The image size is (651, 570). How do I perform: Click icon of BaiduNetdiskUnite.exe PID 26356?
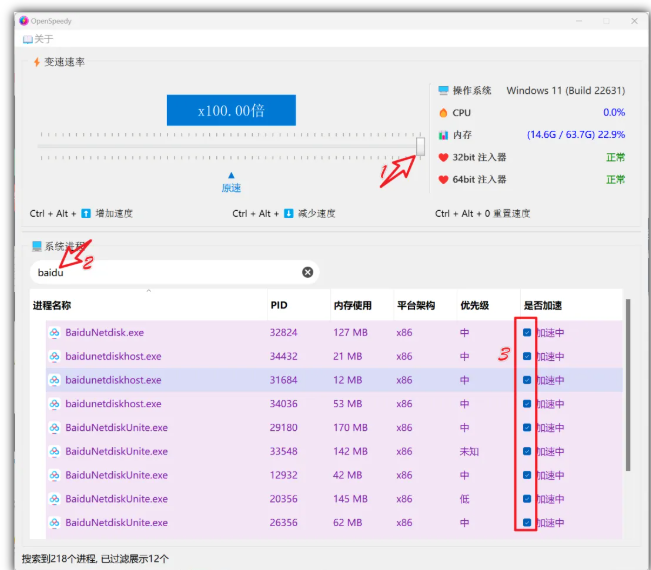54,522
